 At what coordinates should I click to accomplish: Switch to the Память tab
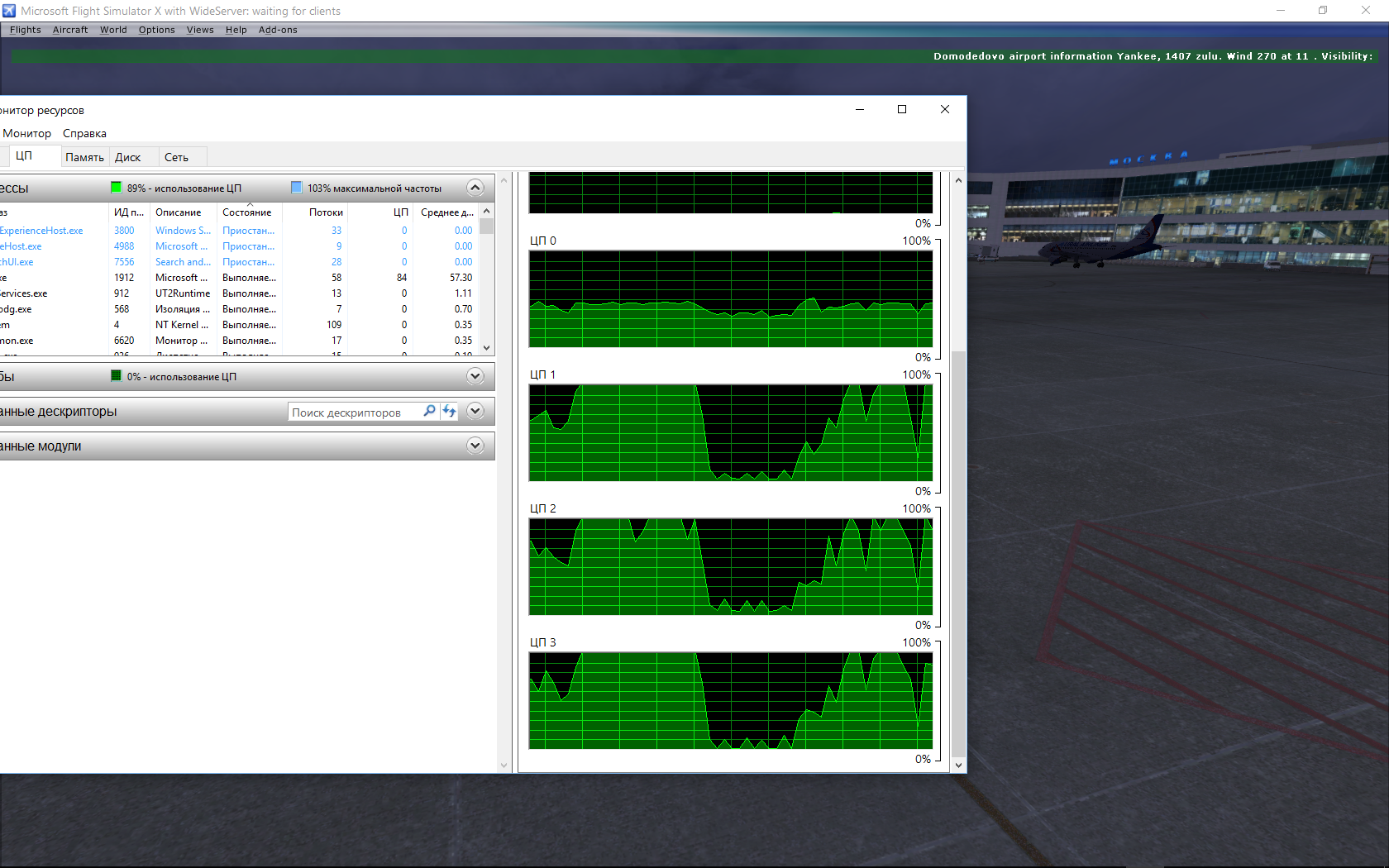coord(84,157)
